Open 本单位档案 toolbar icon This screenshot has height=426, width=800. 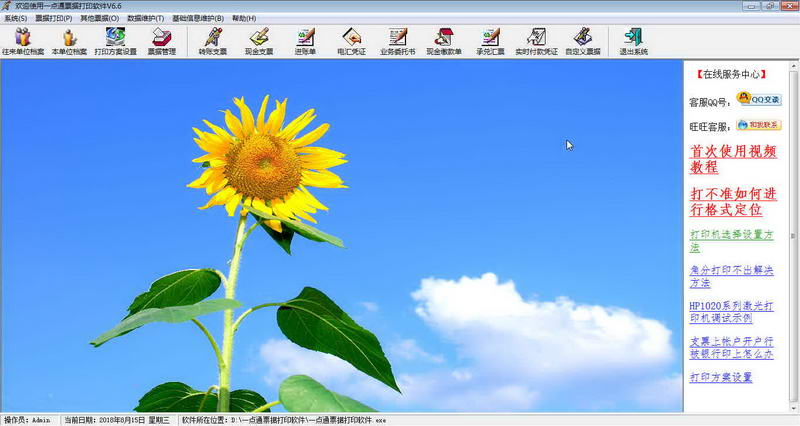tap(69, 41)
